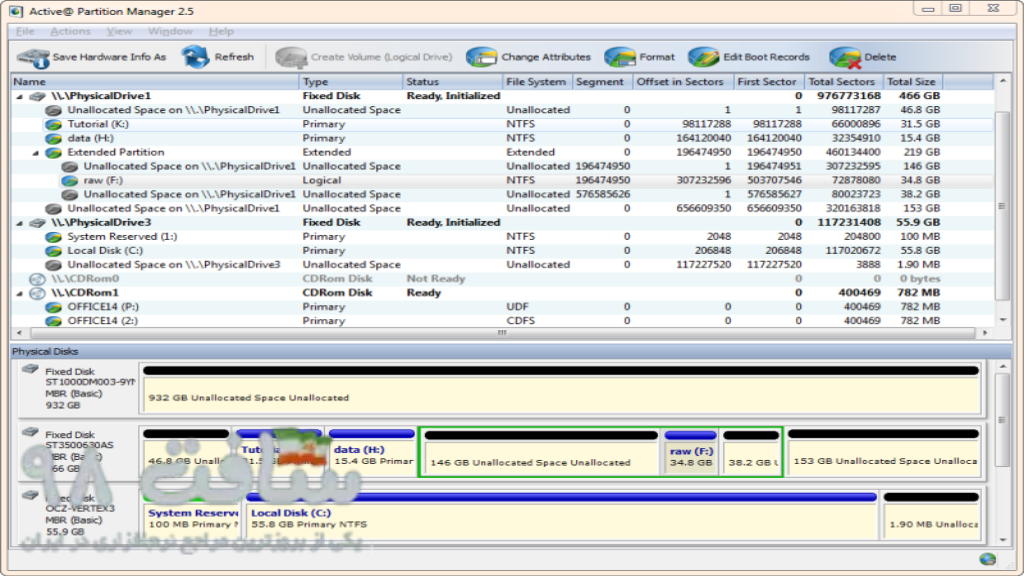Open the View menu

(119, 31)
